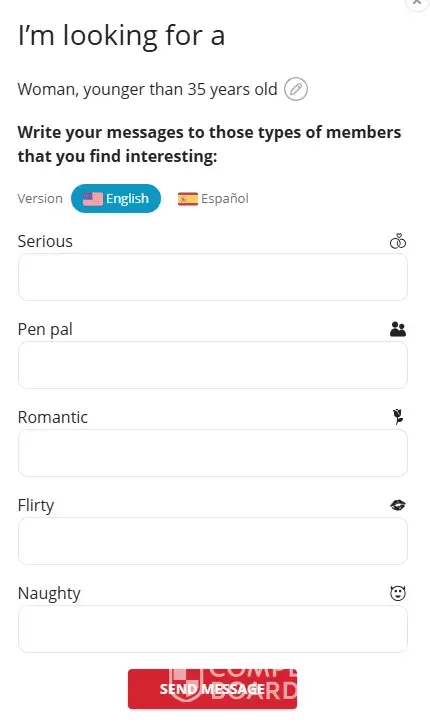Click the devil smiley icon for Naughty

pos(398,593)
